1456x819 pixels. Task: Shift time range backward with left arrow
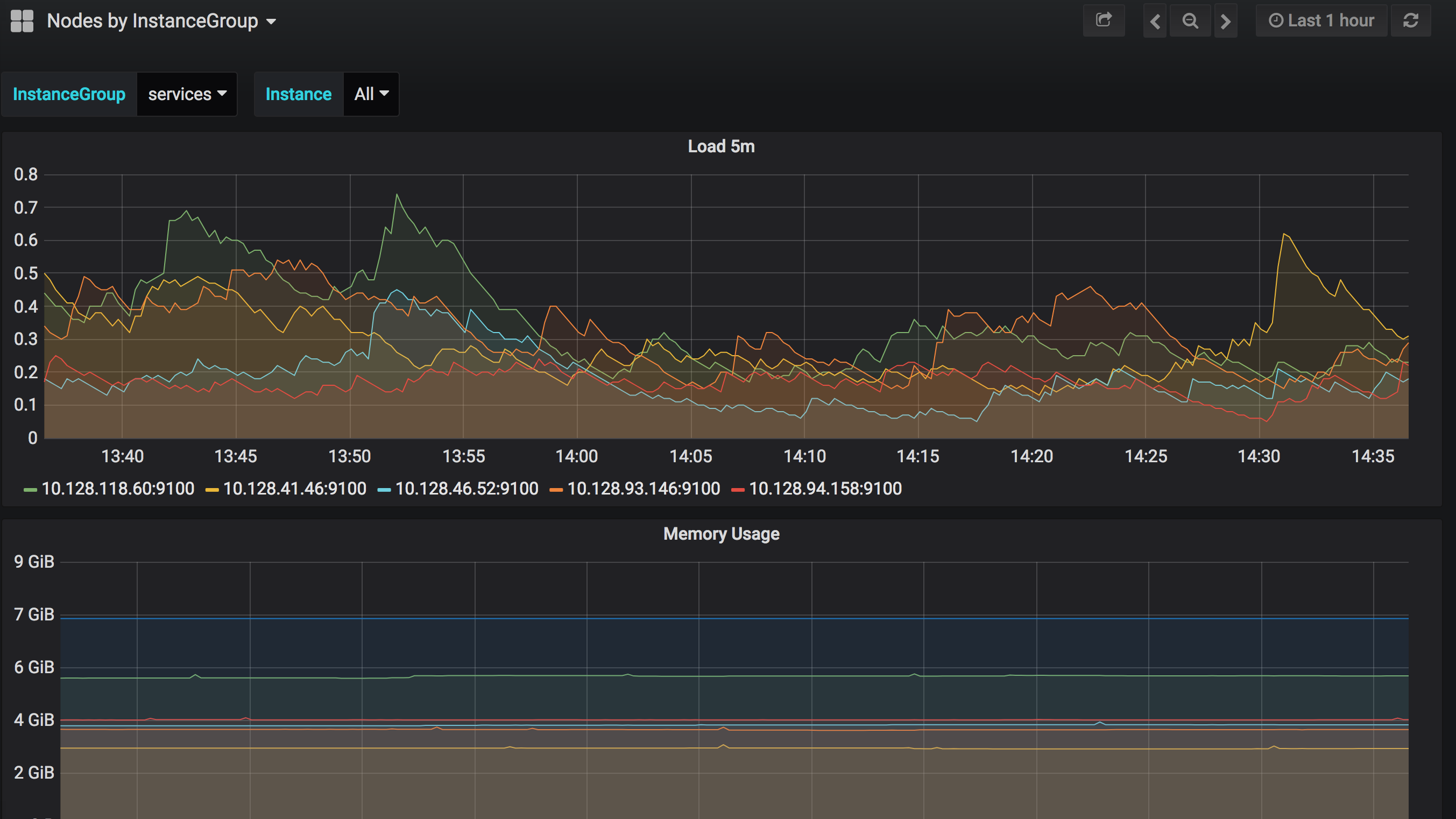click(1155, 21)
